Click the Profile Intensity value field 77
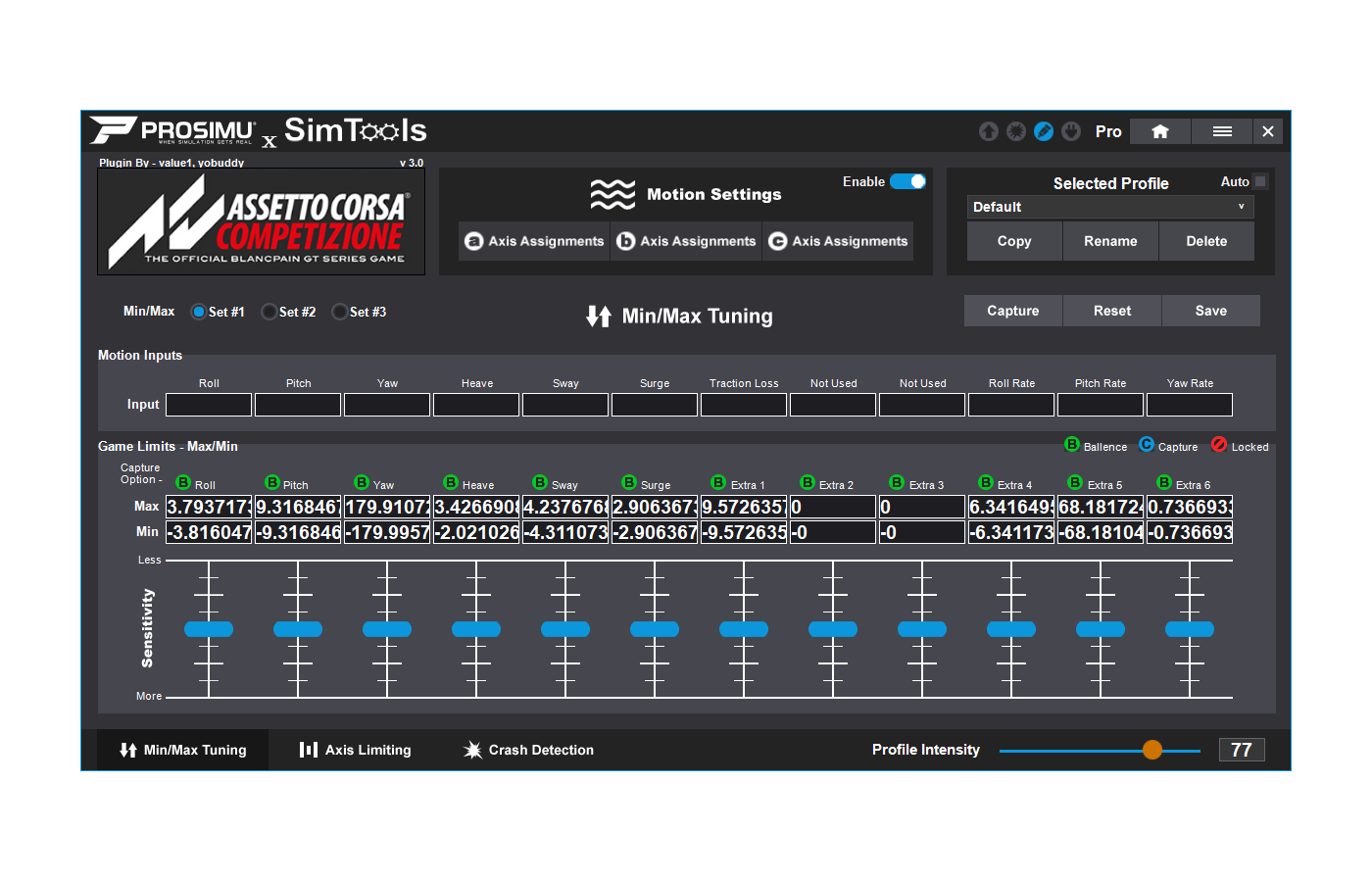 point(1242,750)
